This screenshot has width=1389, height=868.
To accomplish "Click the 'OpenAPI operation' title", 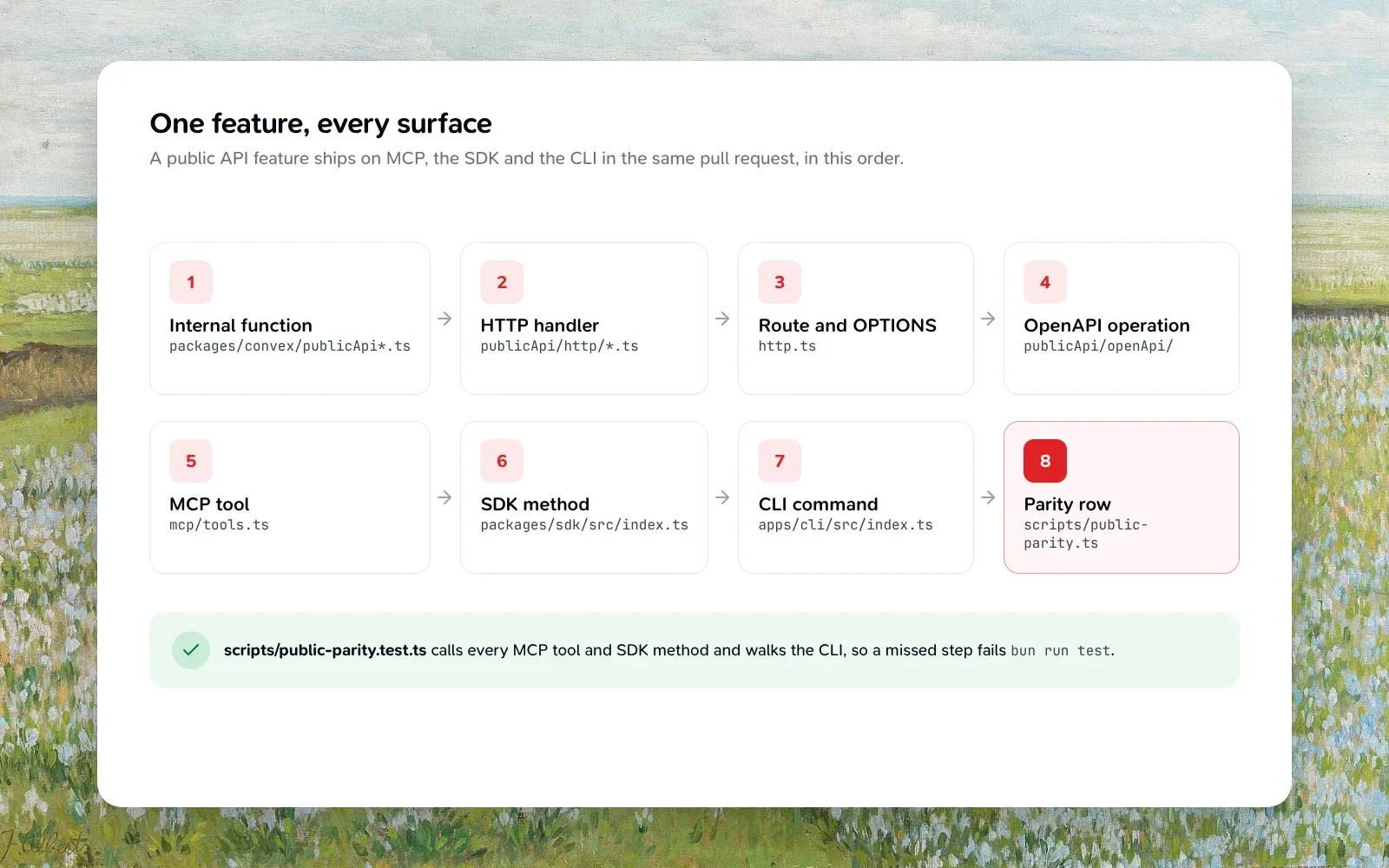I will point(1107,325).
